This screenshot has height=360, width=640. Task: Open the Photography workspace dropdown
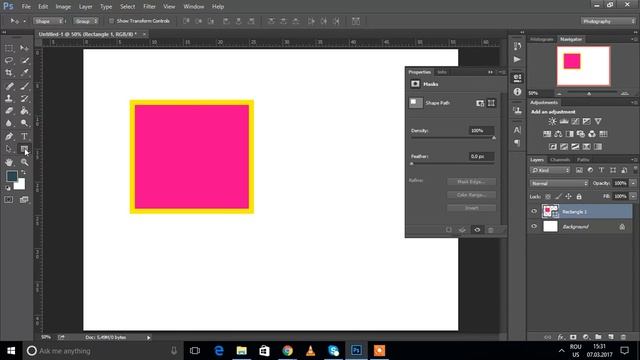click(x=608, y=21)
